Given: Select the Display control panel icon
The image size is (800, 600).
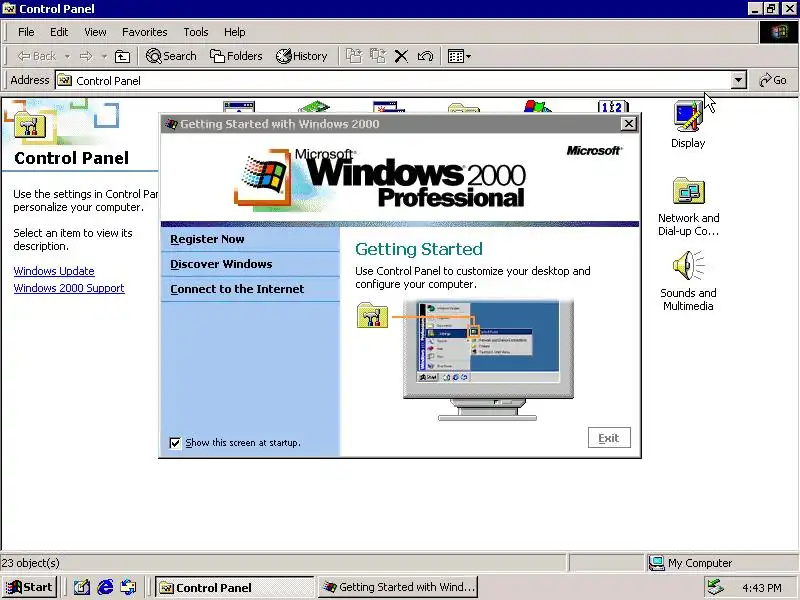Looking at the screenshot, I should 688,125.
